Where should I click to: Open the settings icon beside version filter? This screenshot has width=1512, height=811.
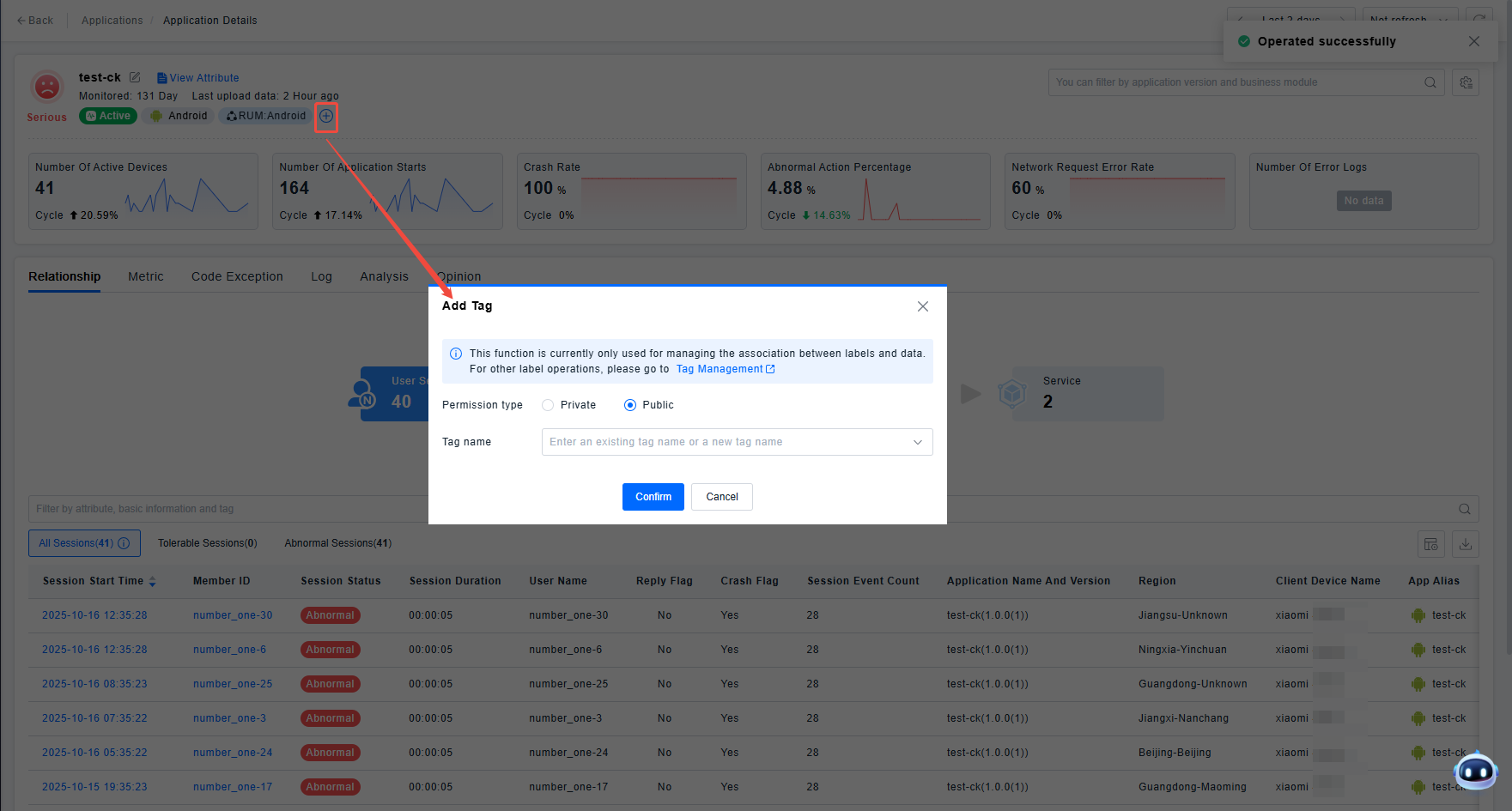point(1466,82)
